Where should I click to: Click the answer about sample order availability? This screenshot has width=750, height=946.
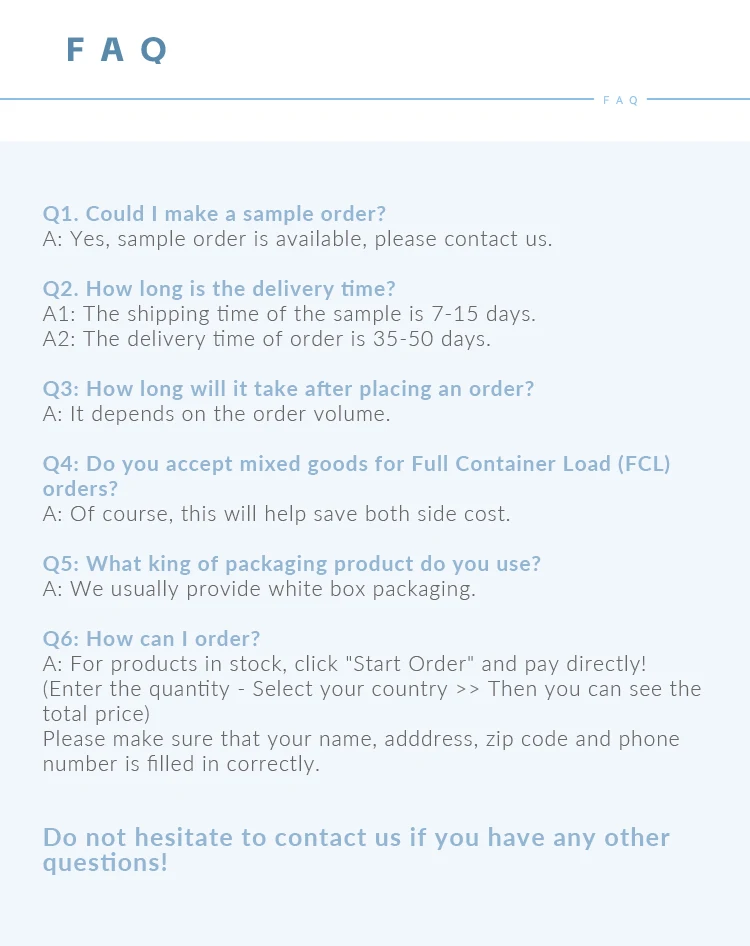pyautogui.click(x=297, y=239)
